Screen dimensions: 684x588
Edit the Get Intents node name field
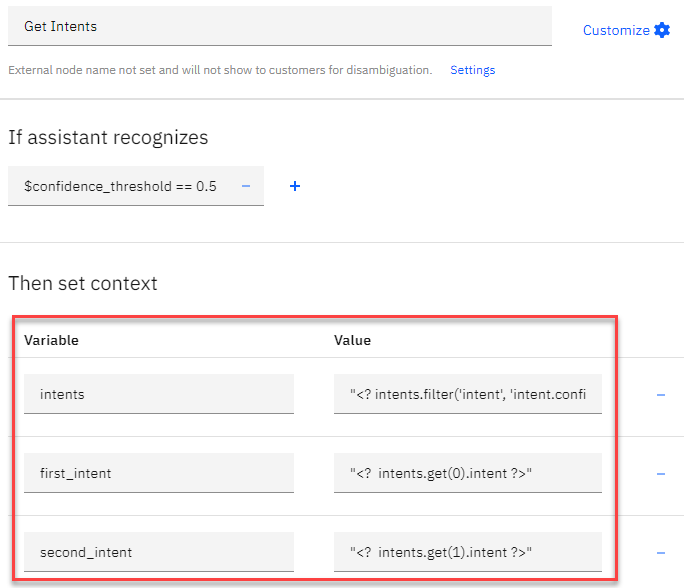[x=280, y=26]
